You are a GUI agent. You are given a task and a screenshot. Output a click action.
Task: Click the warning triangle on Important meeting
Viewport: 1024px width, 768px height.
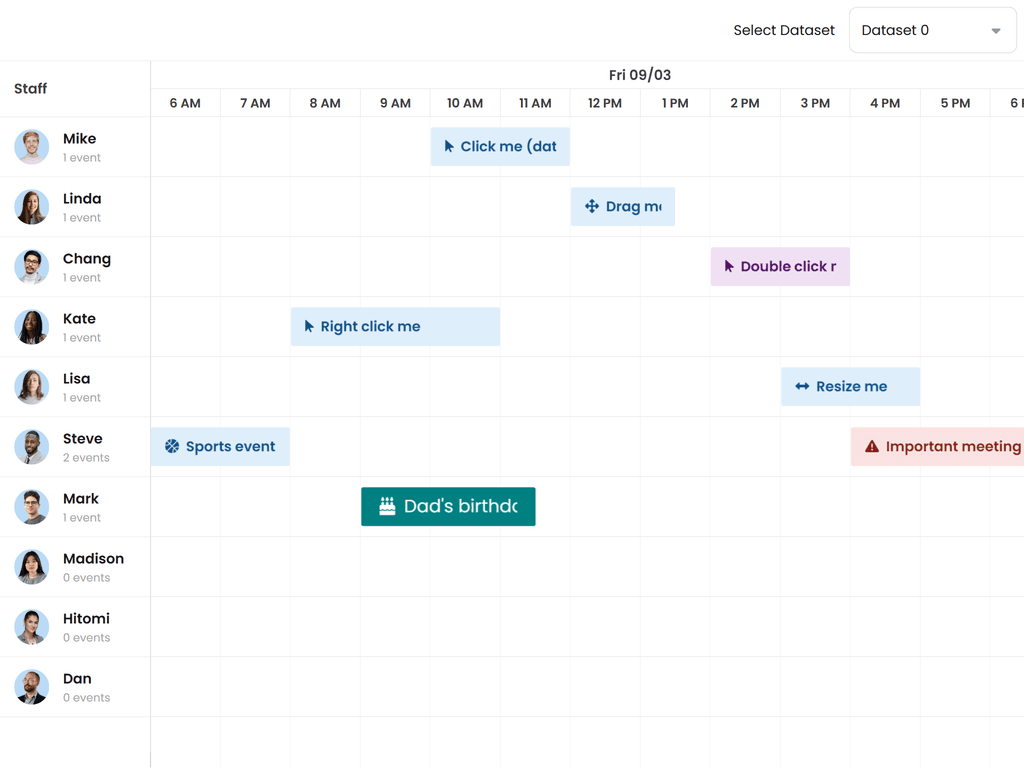coord(872,446)
